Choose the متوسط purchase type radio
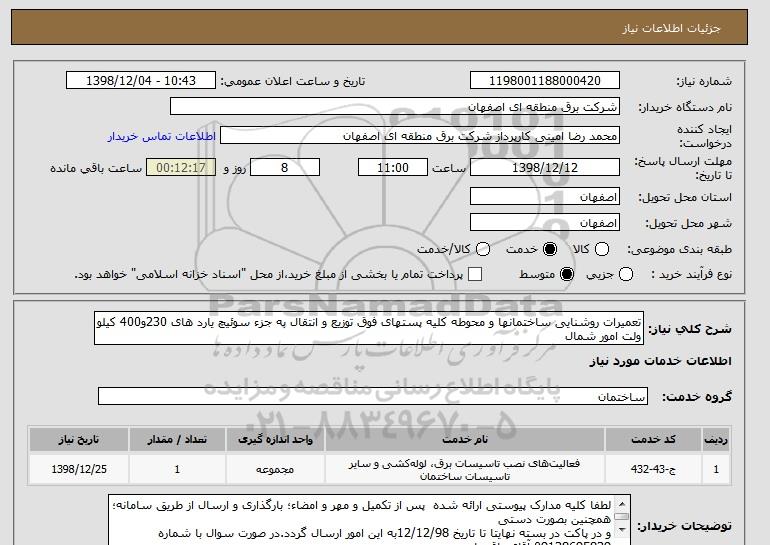Screen dimensions: 770x545 coord(567,274)
